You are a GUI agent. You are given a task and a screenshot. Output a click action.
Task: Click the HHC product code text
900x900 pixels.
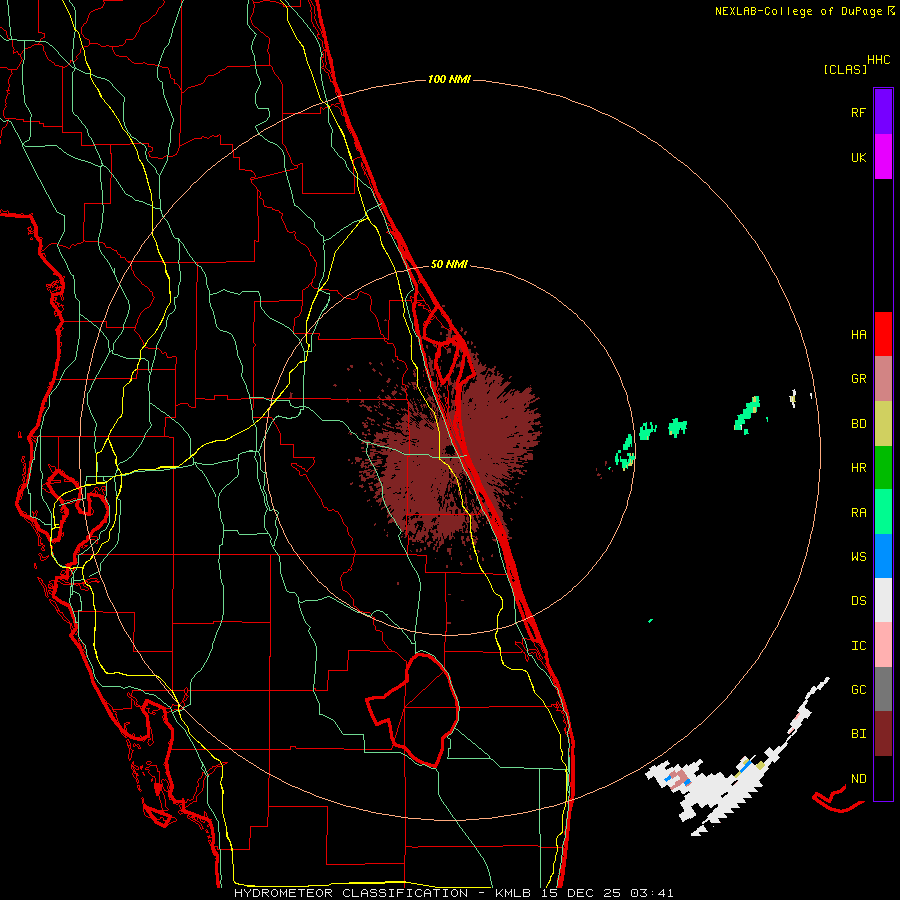click(x=879, y=60)
